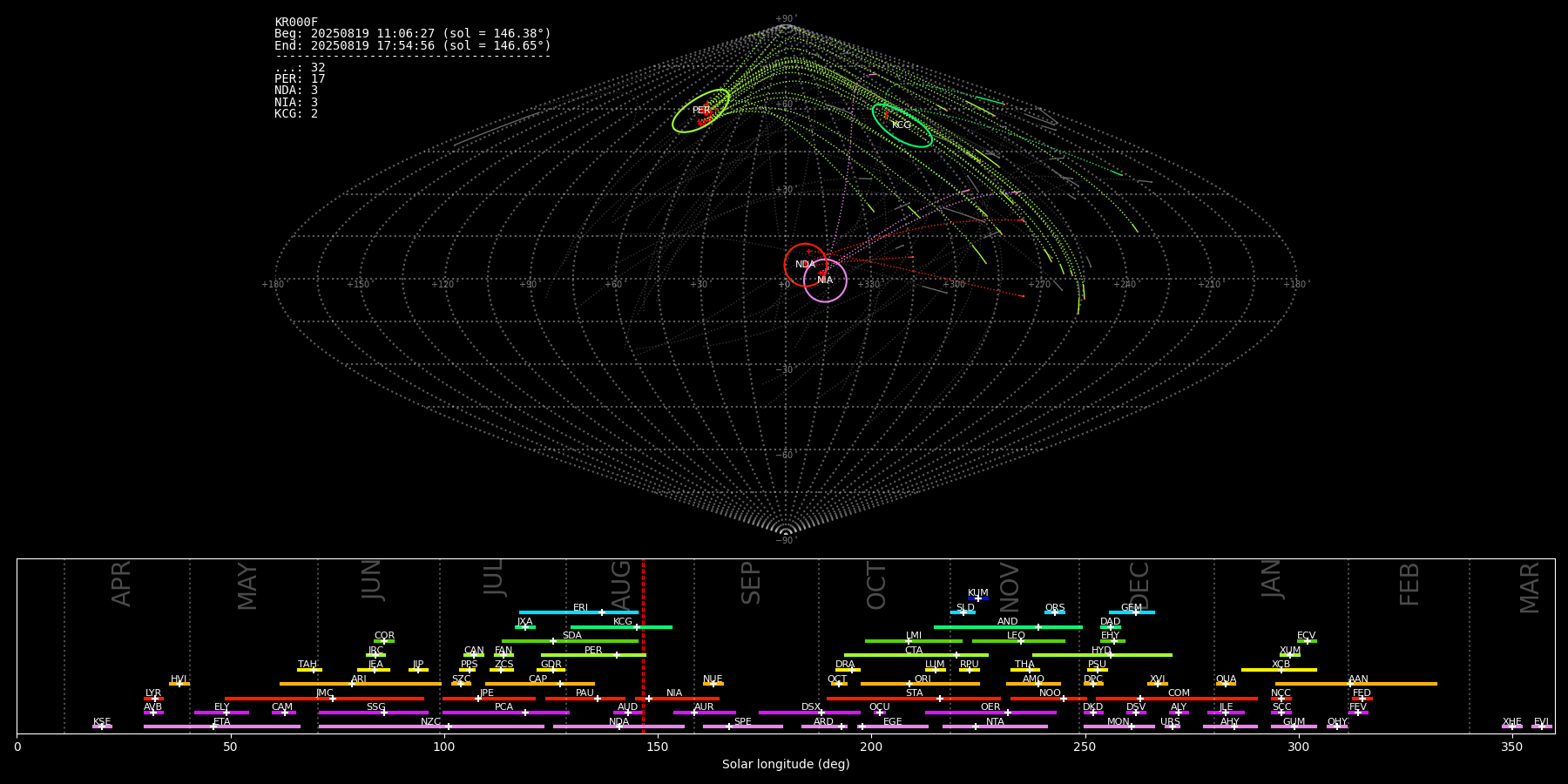The width and height of the screenshot is (1568, 784).
Task: Click the pink NIA radiant circle on map
Action: (825, 280)
